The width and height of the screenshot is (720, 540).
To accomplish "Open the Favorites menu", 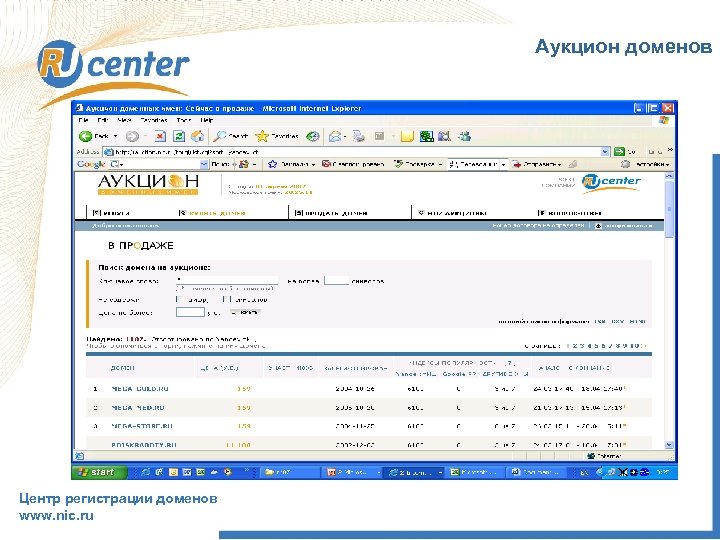I will tap(154, 120).
